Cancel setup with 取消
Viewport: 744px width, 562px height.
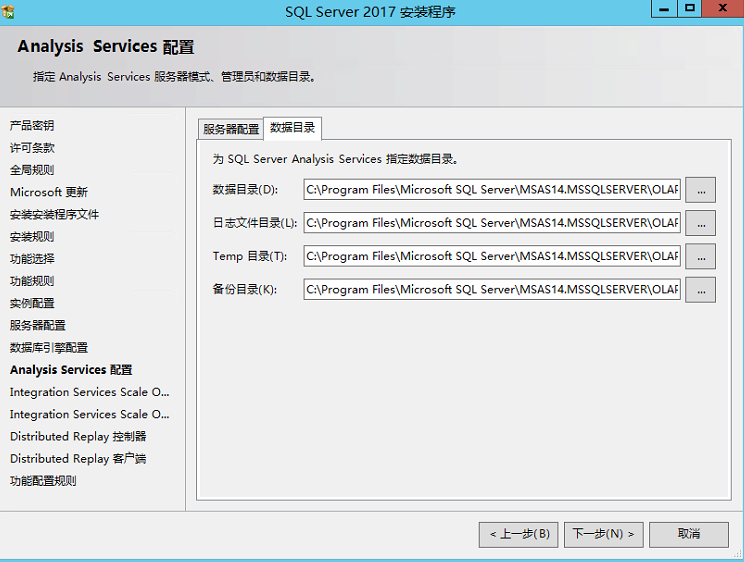point(688,534)
